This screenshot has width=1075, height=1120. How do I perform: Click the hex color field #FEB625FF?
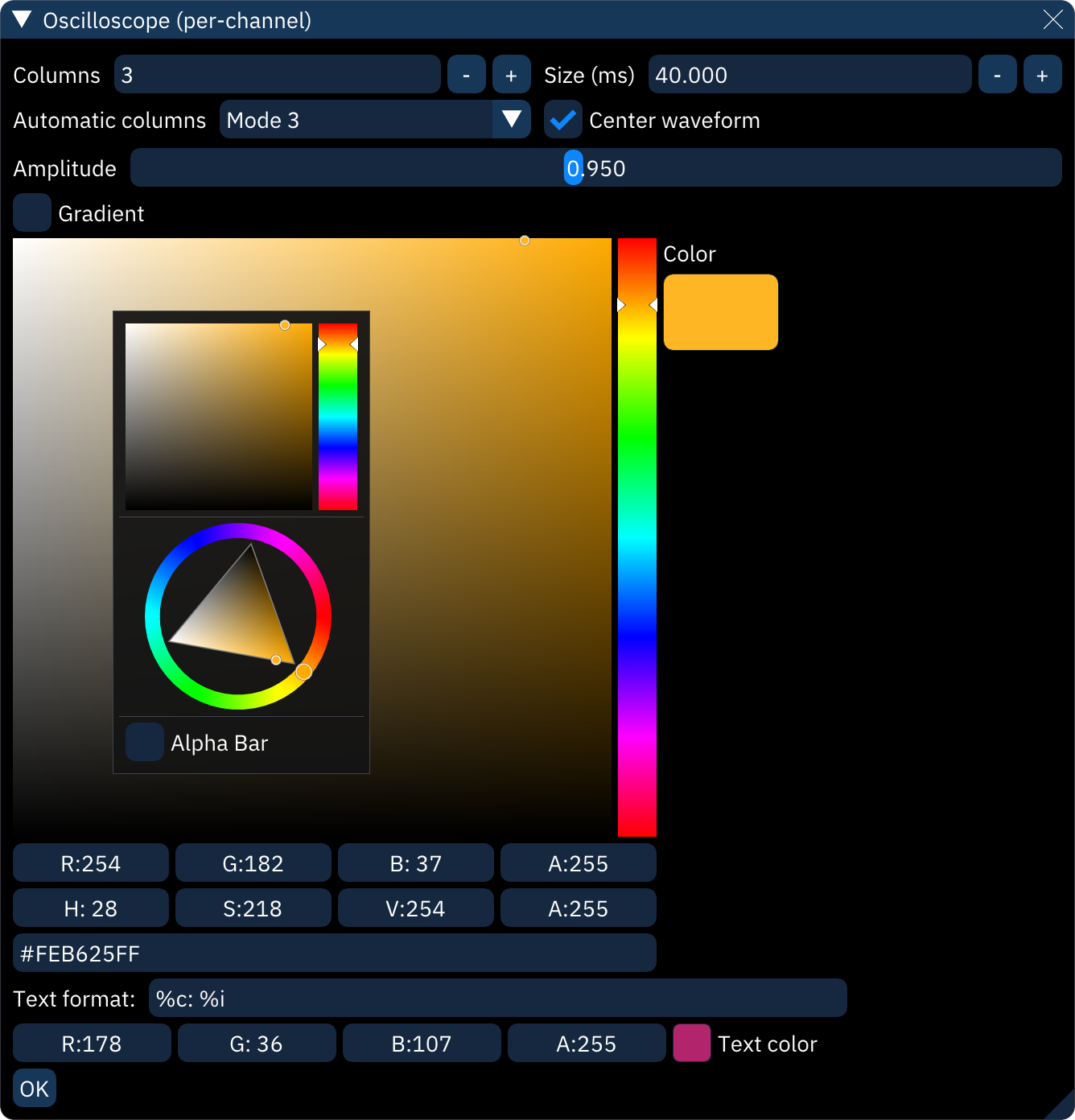coord(334,953)
